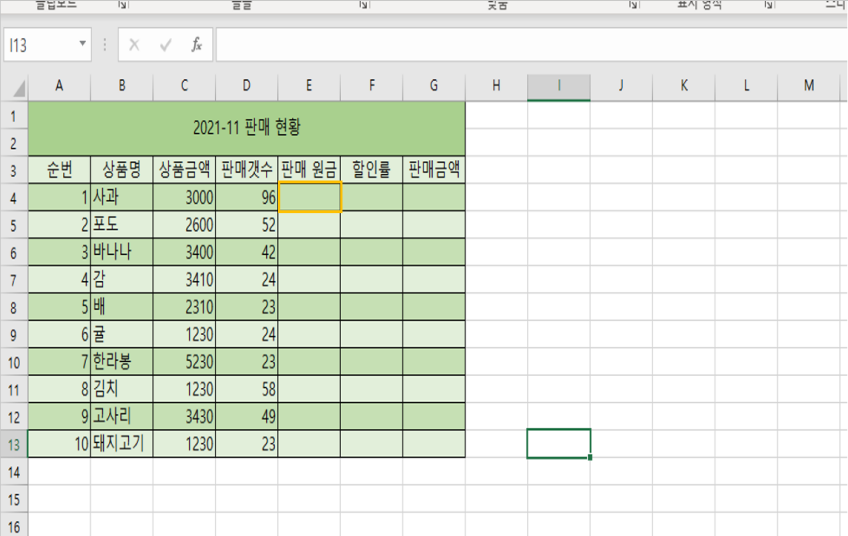Select column M header
This screenshot has width=848, height=536.
coord(809,85)
